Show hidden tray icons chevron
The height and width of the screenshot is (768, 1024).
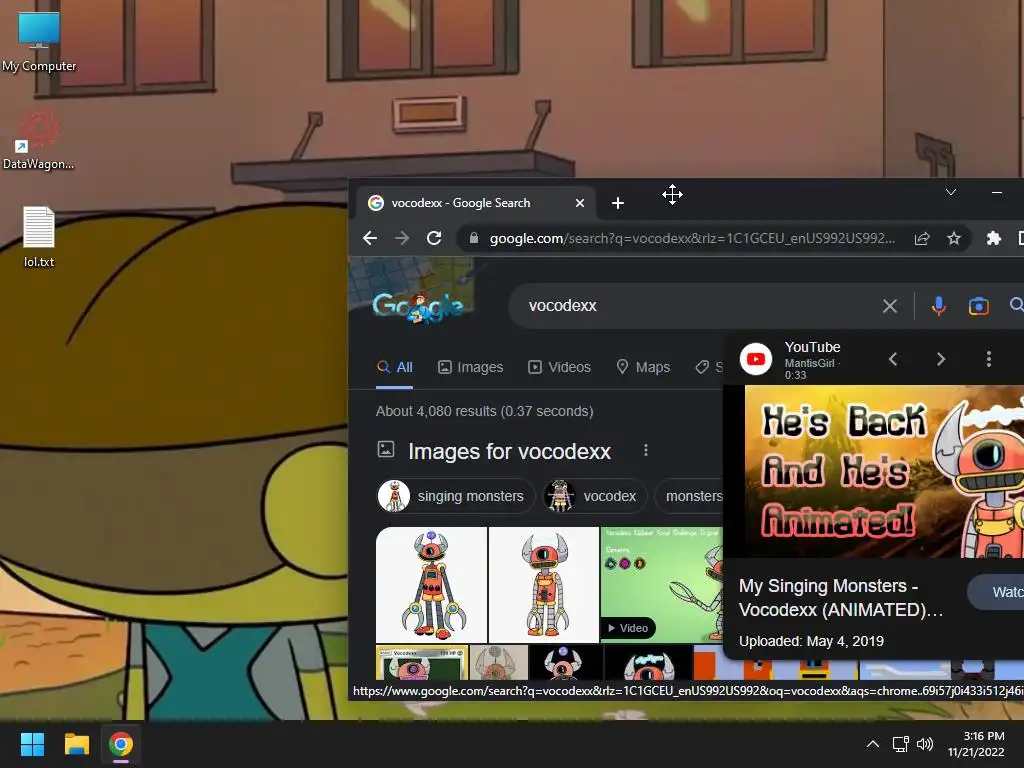pos(872,744)
